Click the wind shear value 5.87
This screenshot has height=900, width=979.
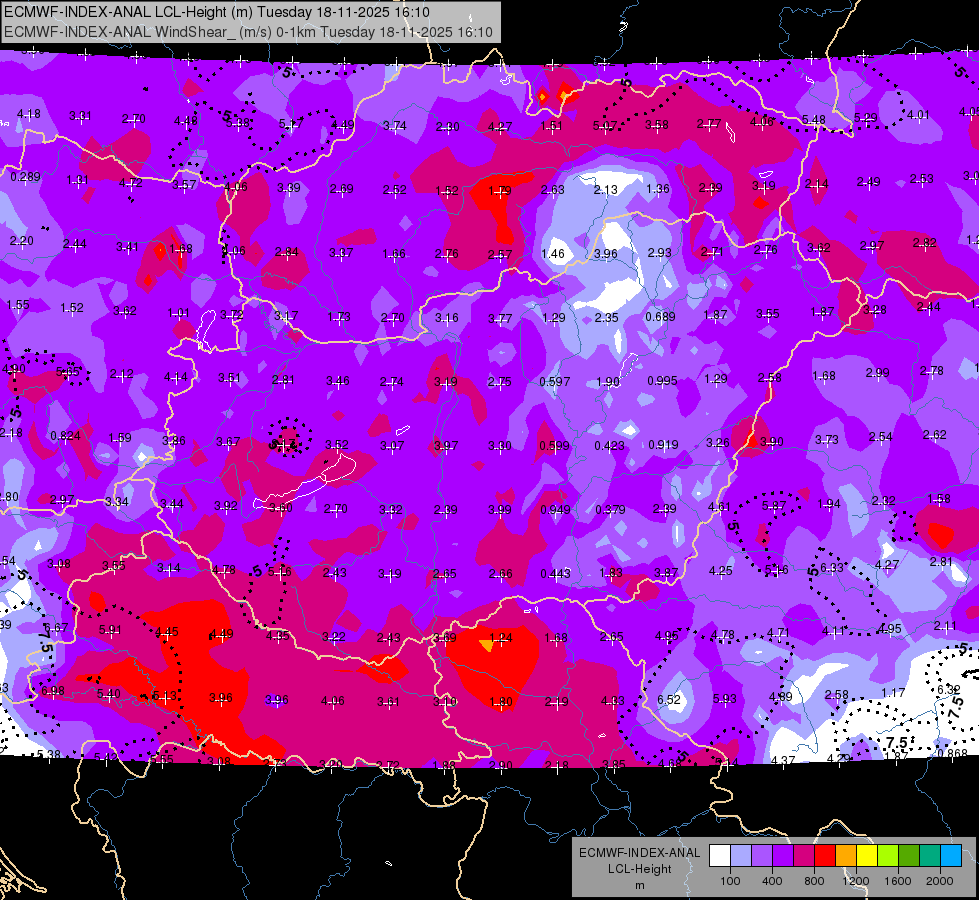[774, 505]
